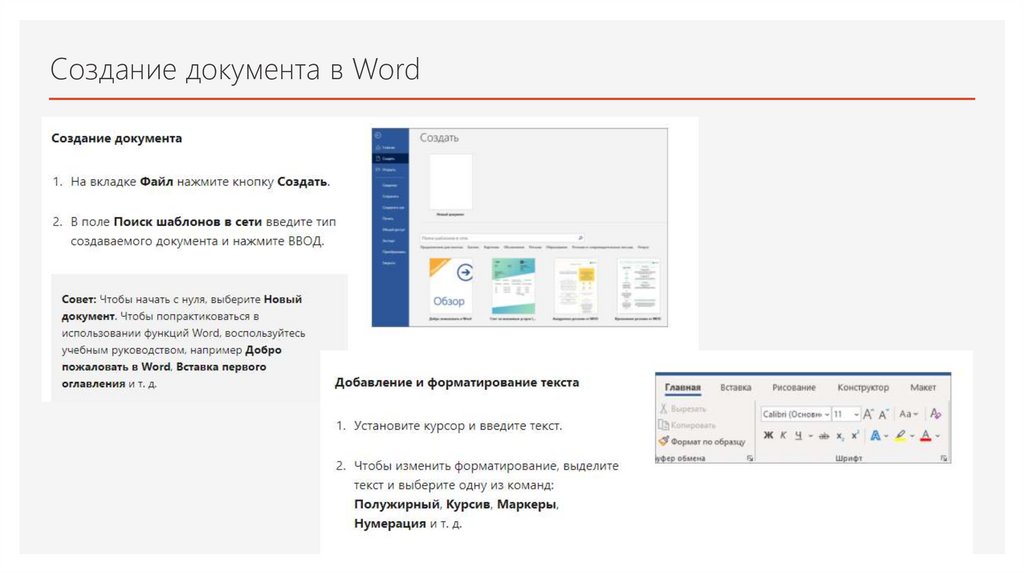Viewport: 1024px width, 574px height.
Task: Toggle Bold (Ж) formatting in ribbon
Action: click(768, 436)
